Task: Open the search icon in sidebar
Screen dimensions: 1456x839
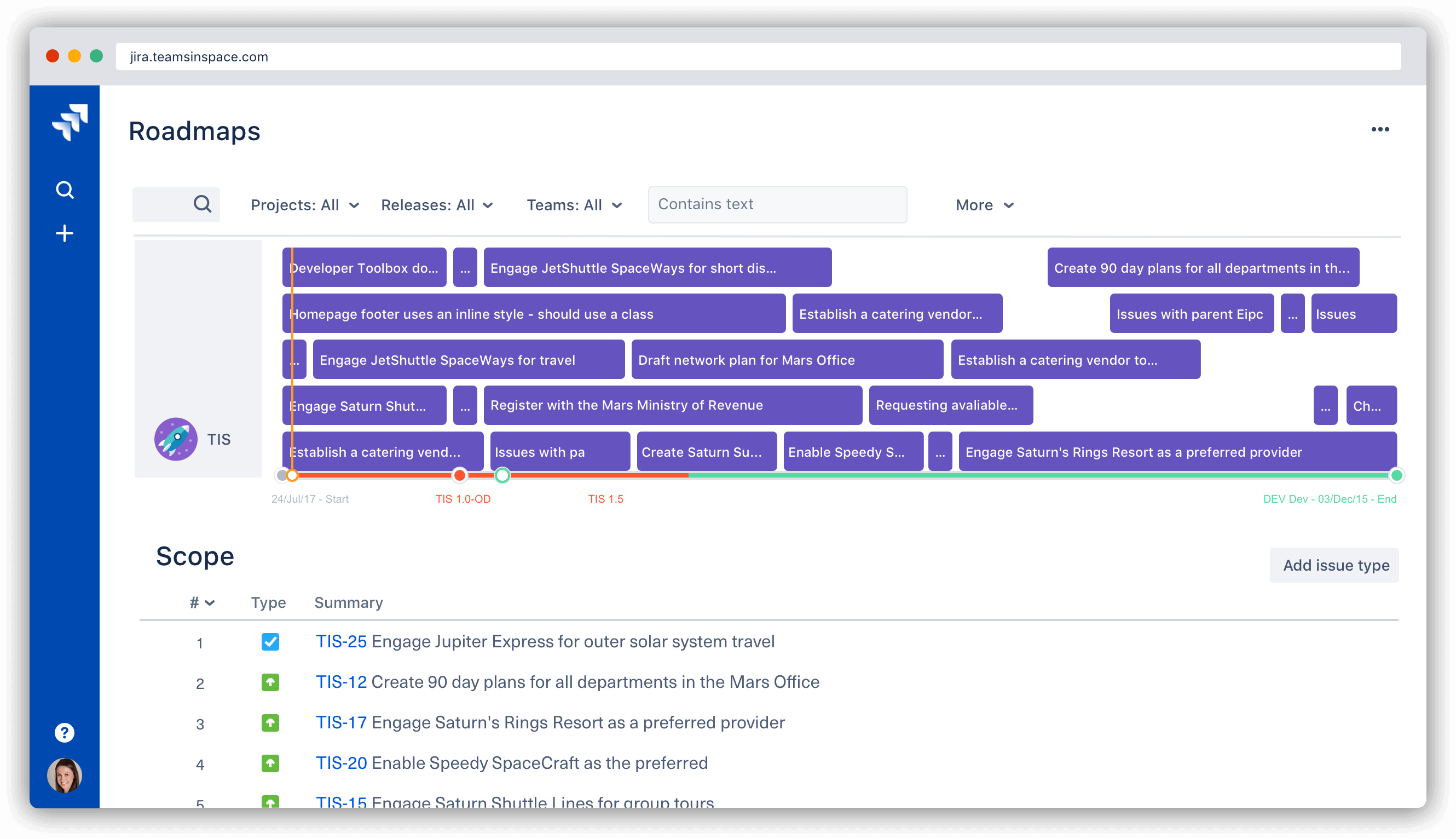Action: tap(64, 190)
